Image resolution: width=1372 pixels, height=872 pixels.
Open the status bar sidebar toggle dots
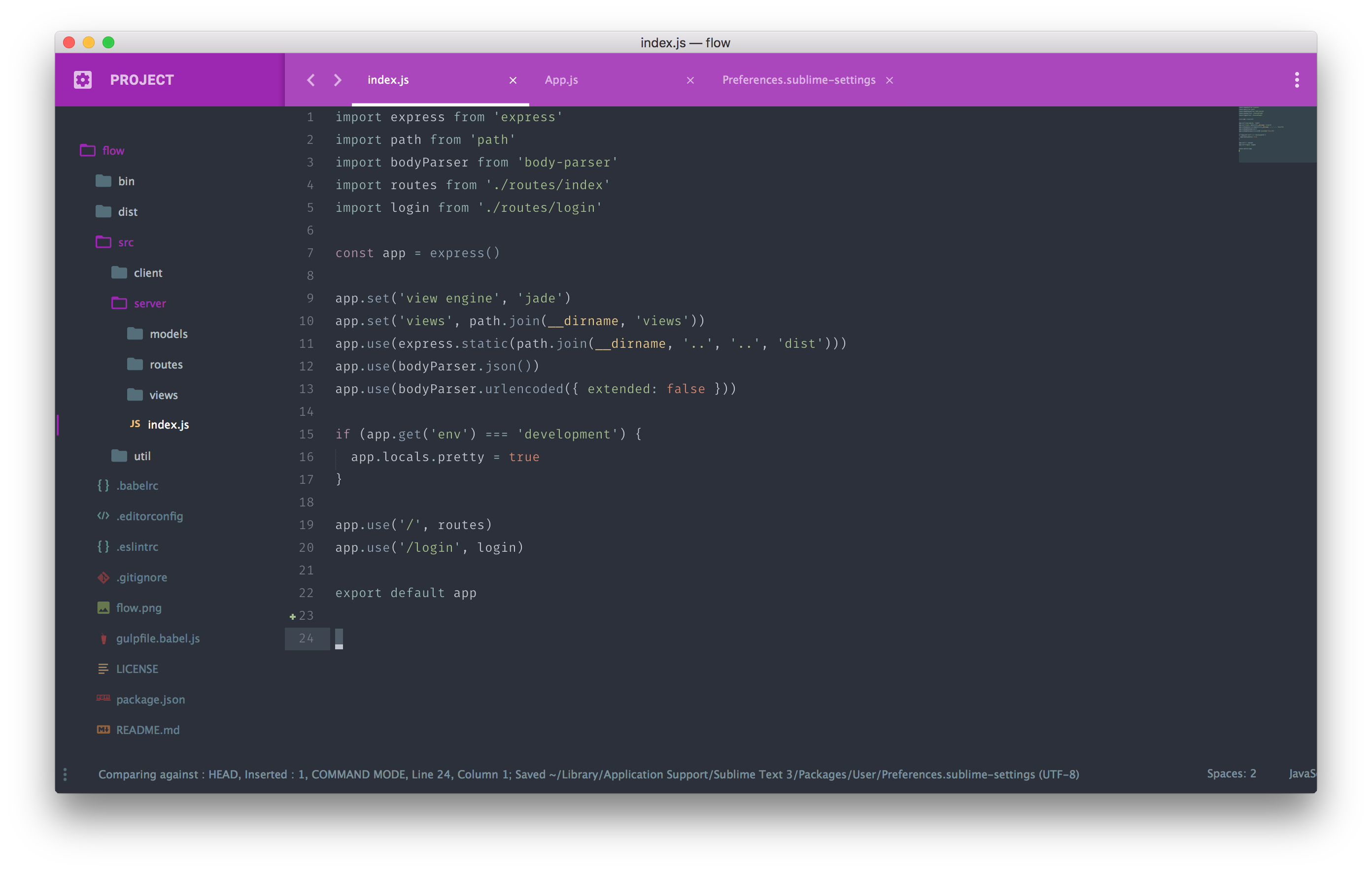(65, 774)
